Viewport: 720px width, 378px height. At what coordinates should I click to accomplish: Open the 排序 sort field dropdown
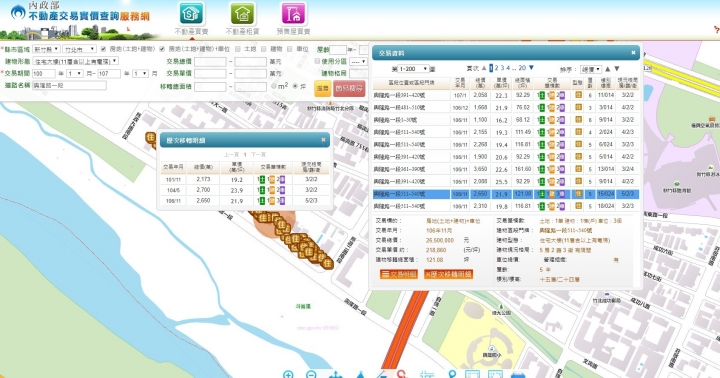coord(591,69)
